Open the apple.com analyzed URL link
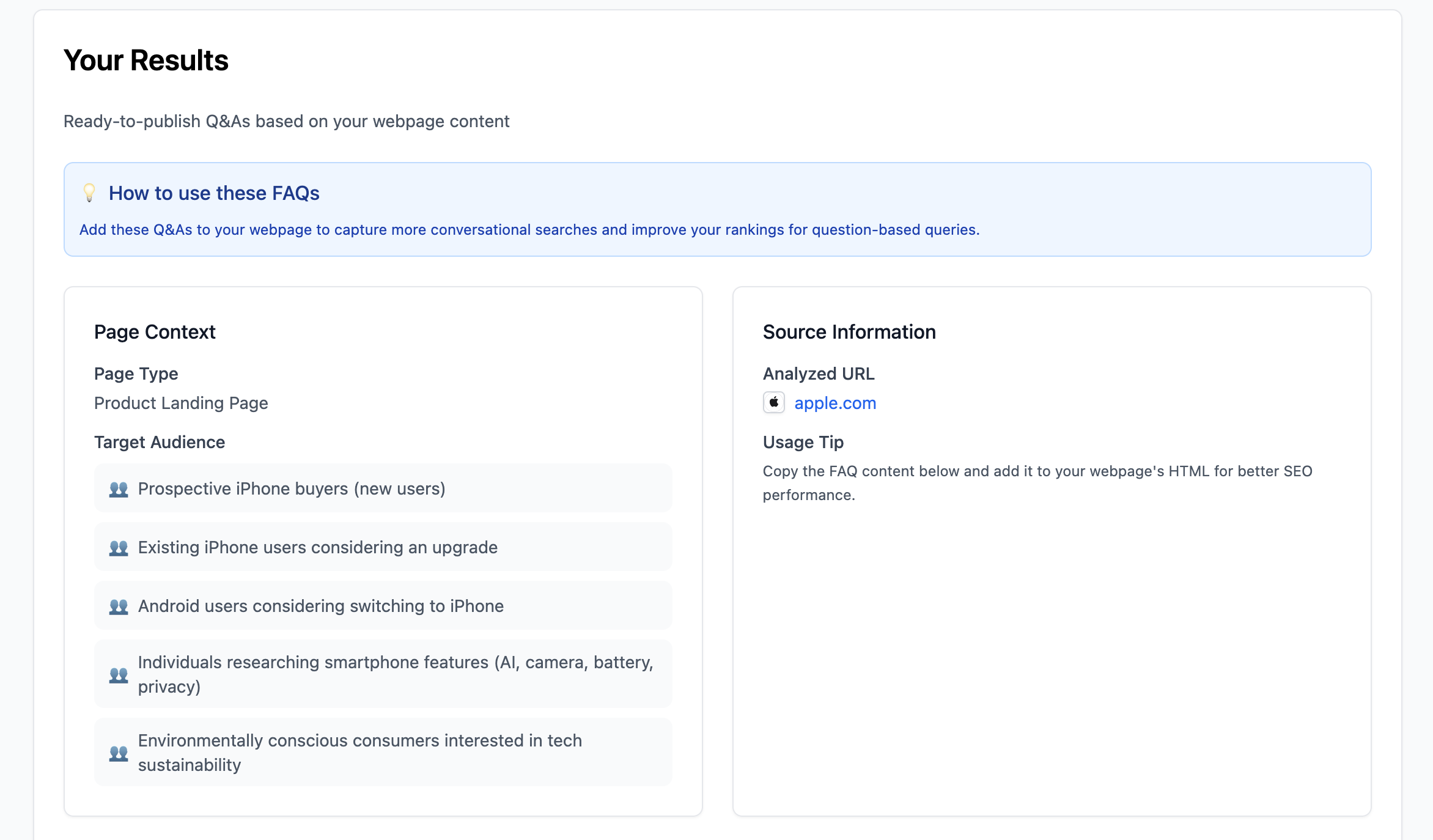Image resolution: width=1433 pixels, height=840 pixels. point(834,403)
